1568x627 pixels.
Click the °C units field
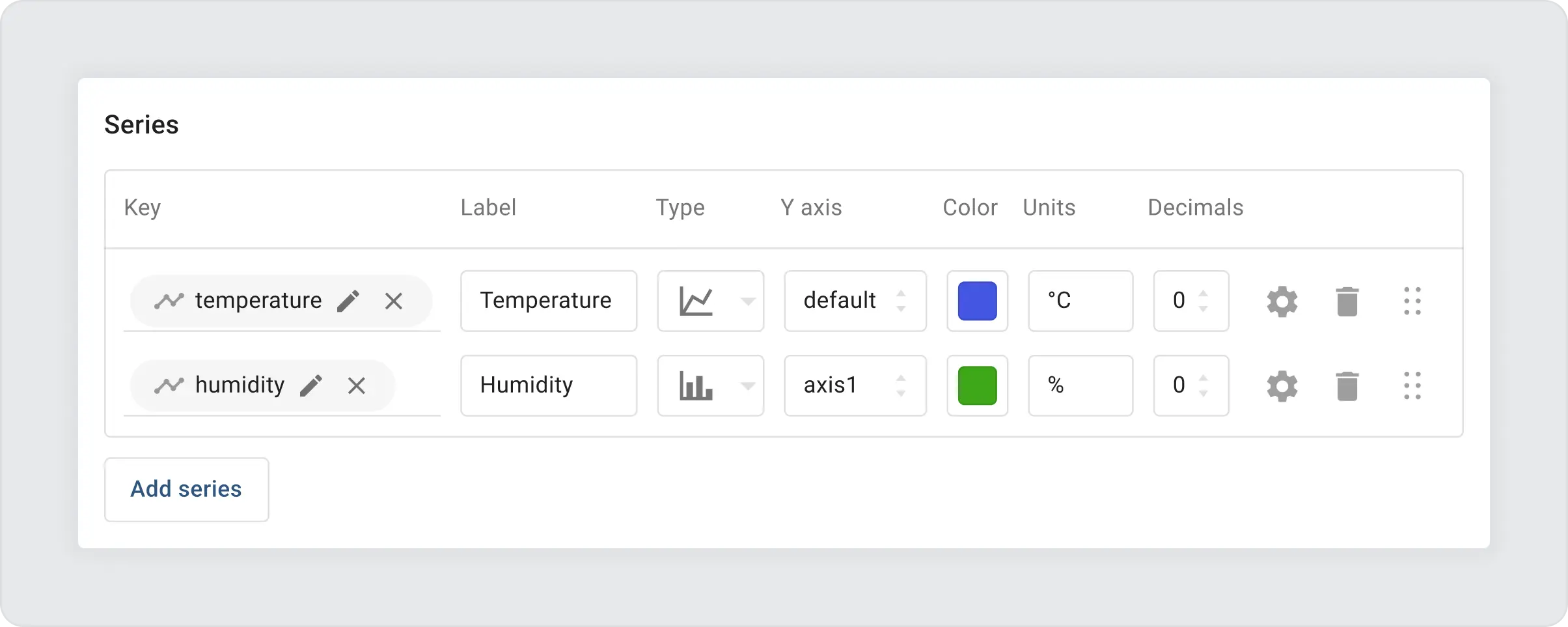click(x=1080, y=301)
